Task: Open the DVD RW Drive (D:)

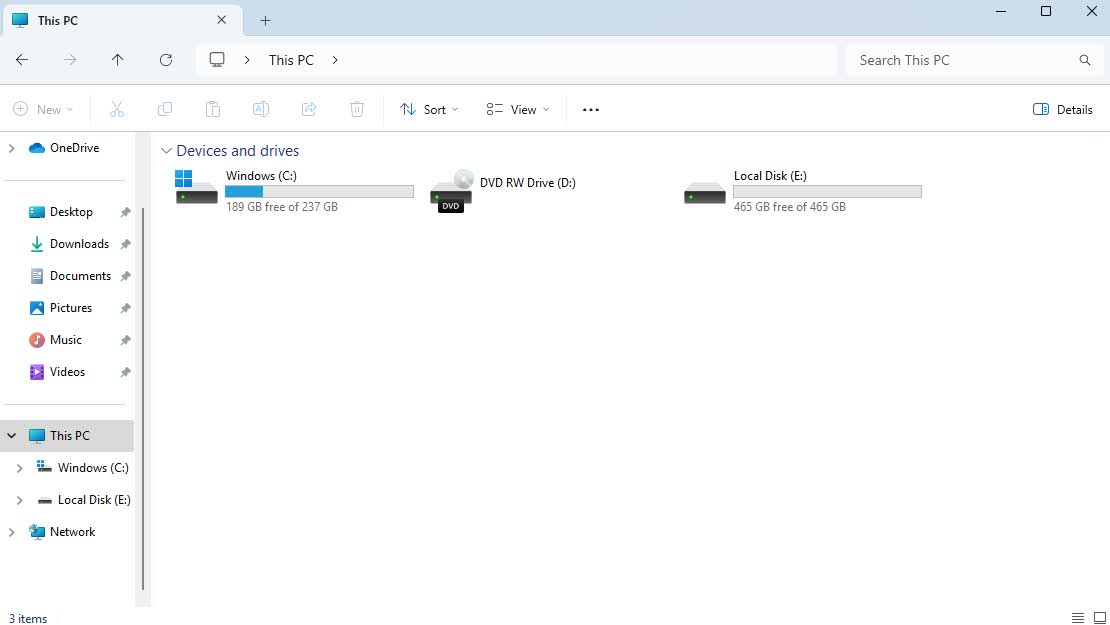Action: tap(451, 190)
